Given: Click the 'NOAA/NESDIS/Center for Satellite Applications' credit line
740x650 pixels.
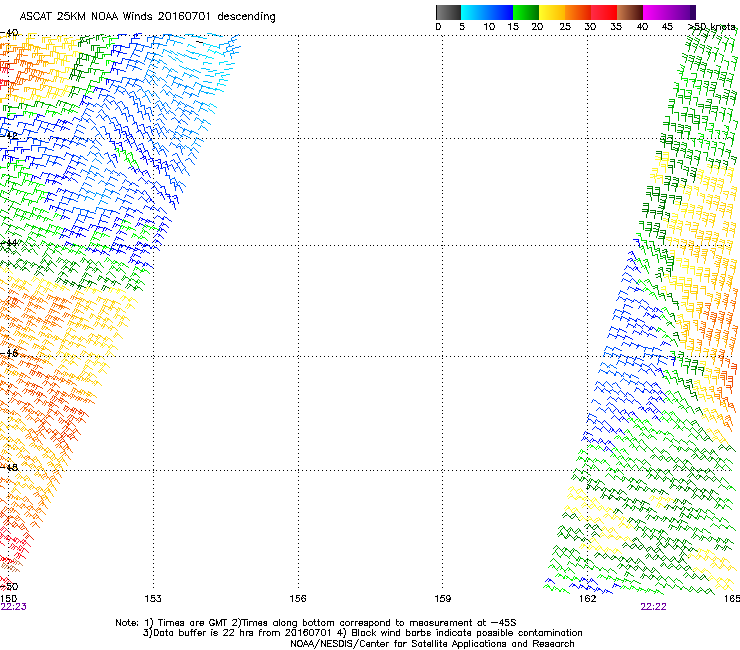Looking at the screenshot, I should [x=432, y=644].
